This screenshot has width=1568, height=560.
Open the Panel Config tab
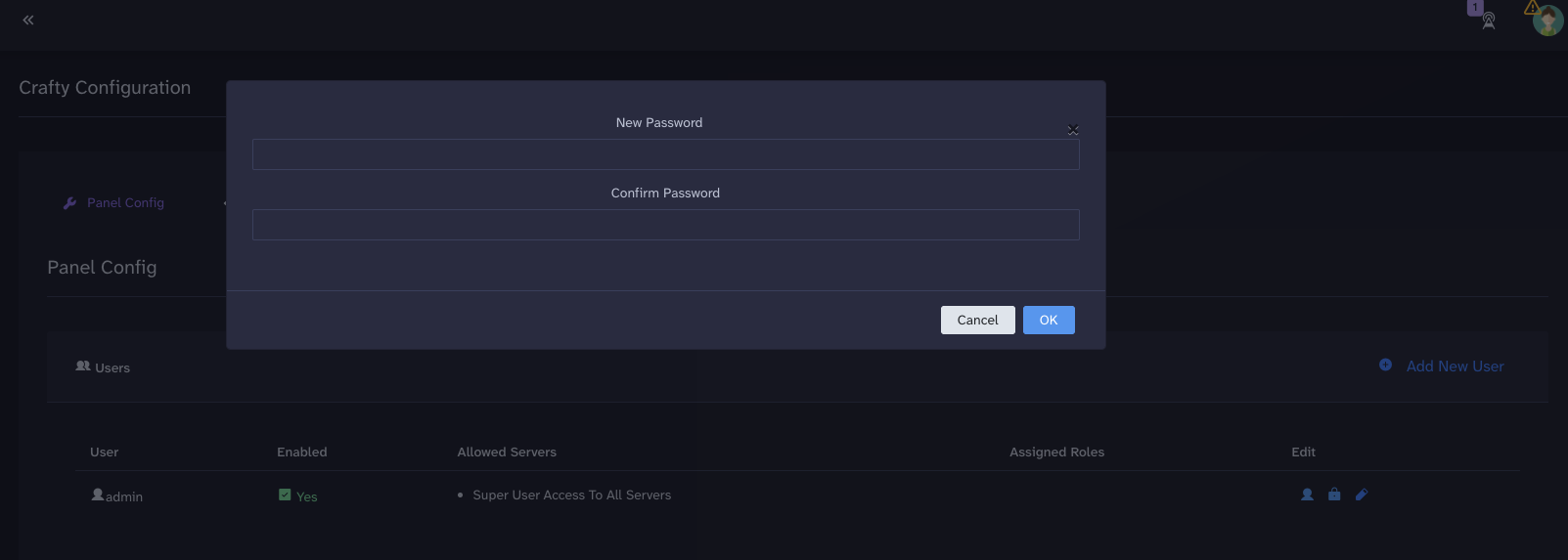pyautogui.click(x=125, y=202)
